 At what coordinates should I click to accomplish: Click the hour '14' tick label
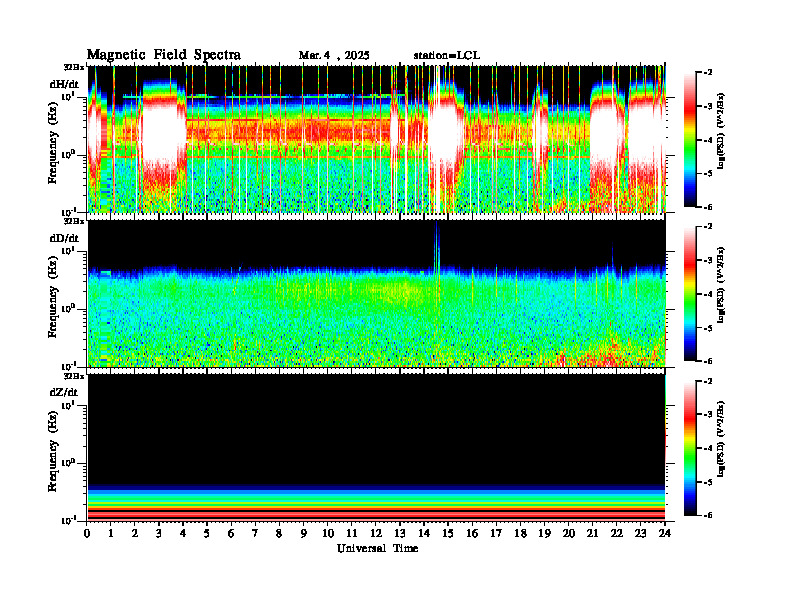pyautogui.click(x=424, y=533)
